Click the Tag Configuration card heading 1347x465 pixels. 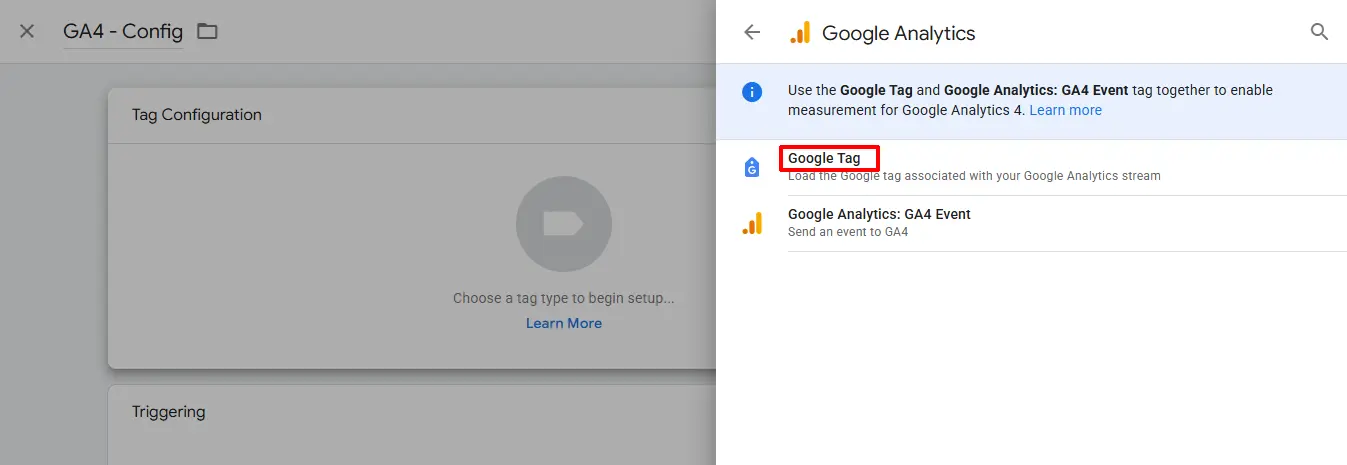[197, 115]
